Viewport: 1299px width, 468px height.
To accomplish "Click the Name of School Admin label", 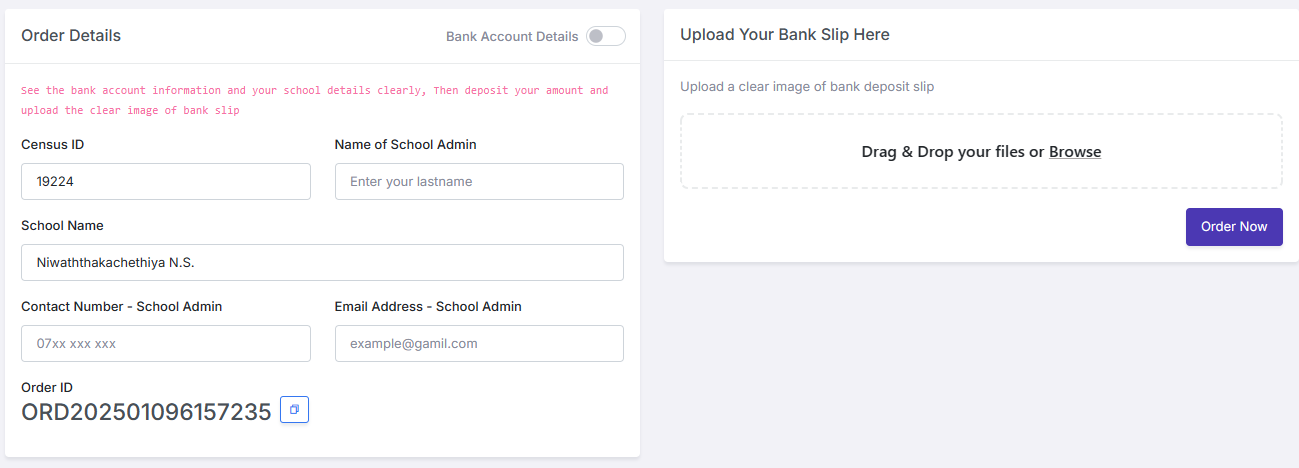I will (x=405, y=144).
